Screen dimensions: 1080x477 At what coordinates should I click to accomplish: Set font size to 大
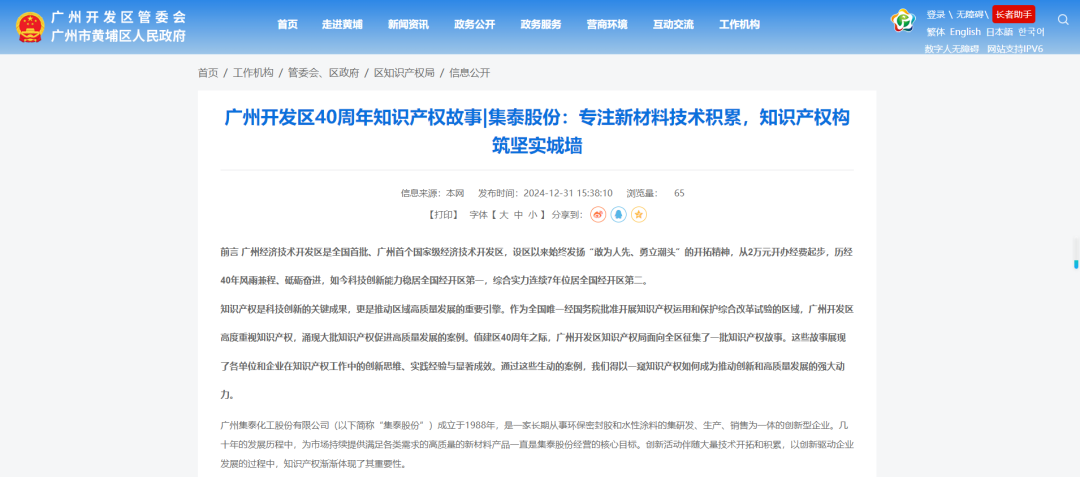click(x=503, y=215)
